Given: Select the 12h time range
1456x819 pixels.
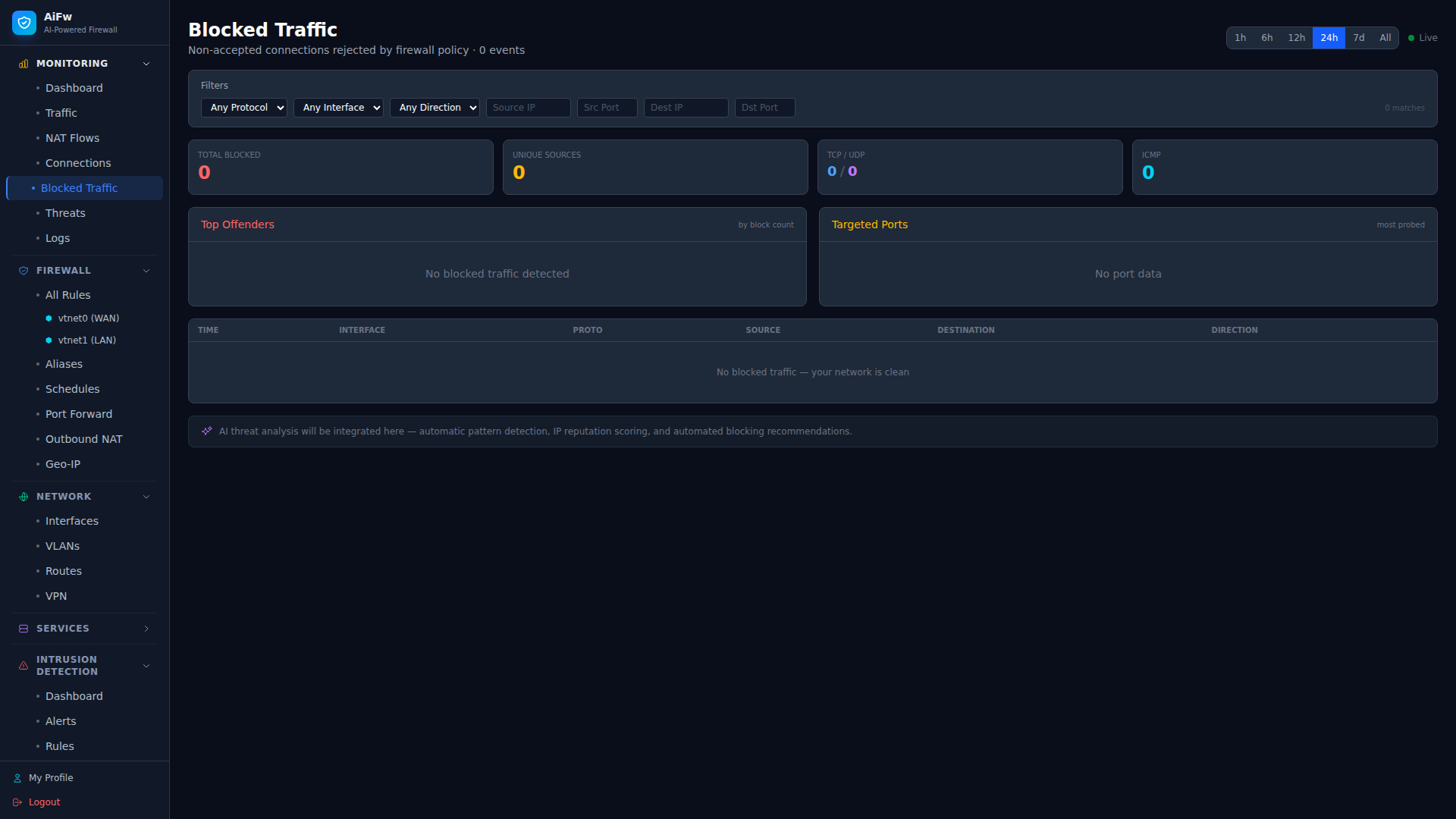Looking at the screenshot, I should pyautogui.click(x=1297, y=38).
